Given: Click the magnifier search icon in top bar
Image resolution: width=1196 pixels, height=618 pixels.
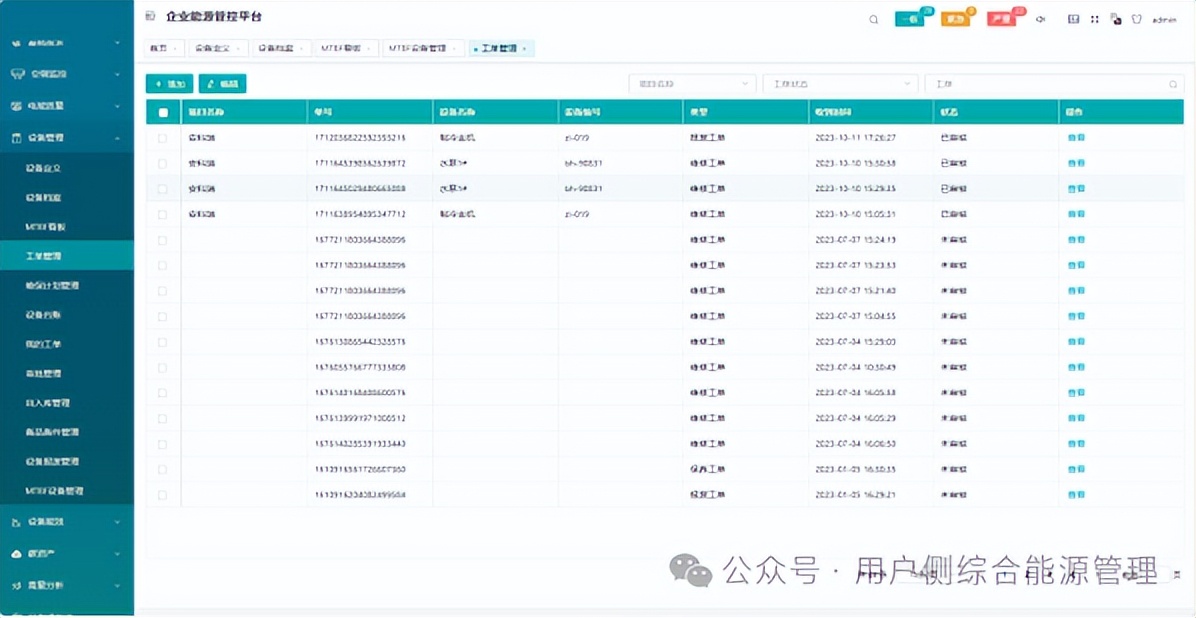Looking at the screenshot, I should coord(873,20).
